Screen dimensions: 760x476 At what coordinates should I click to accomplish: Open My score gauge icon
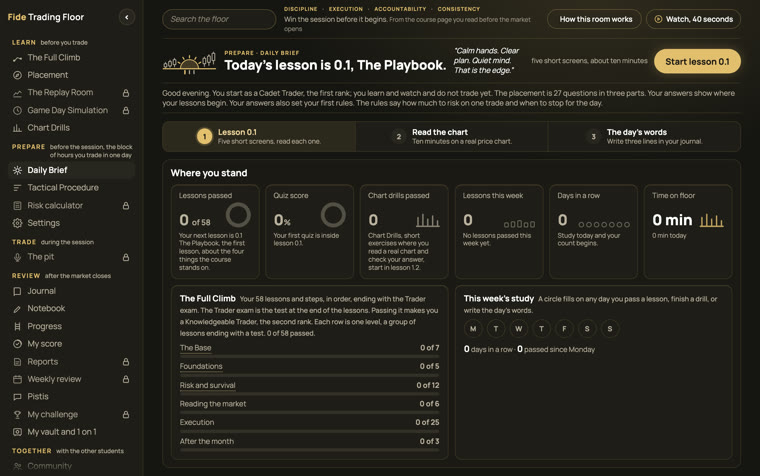click(x=17, y=344)
